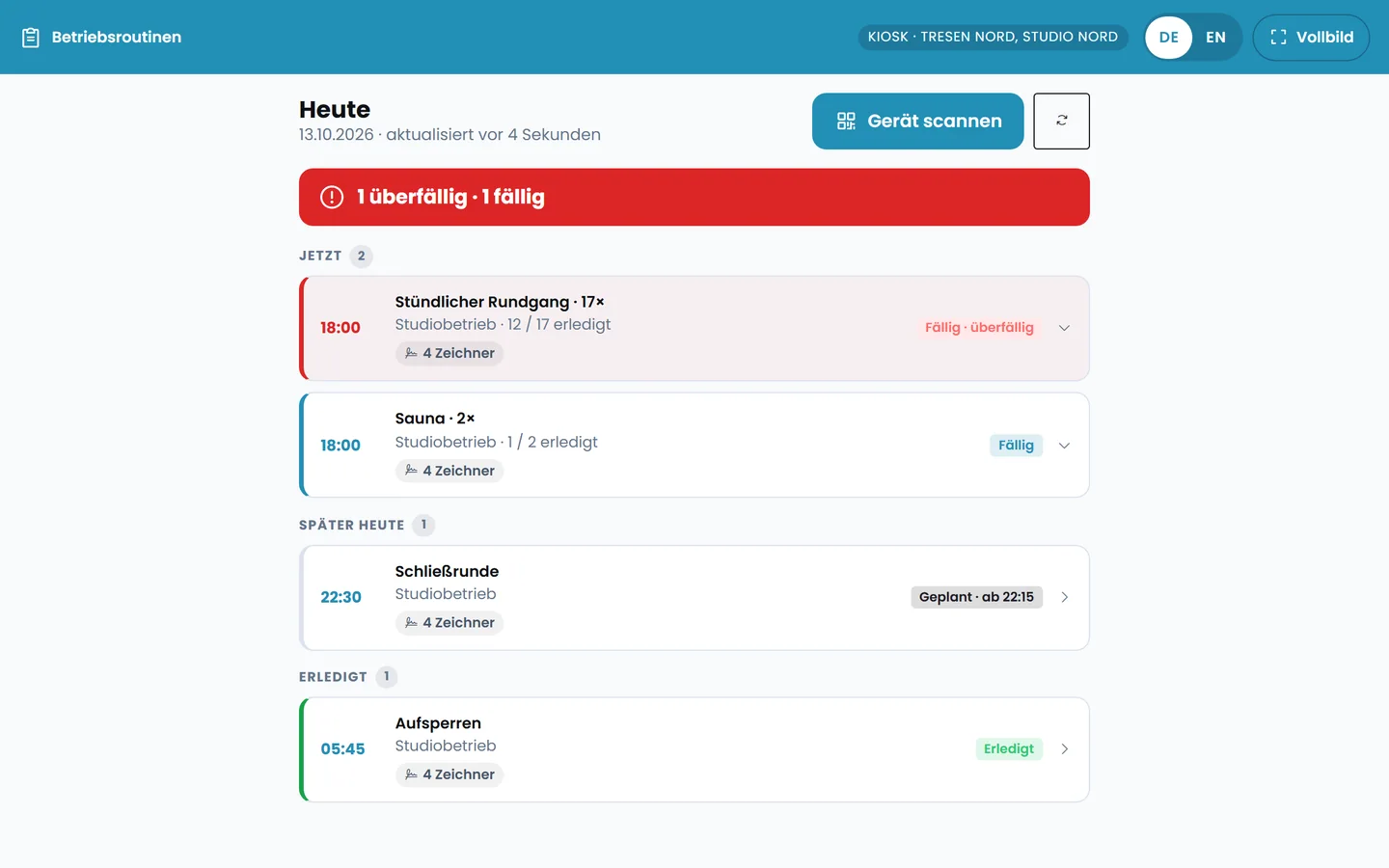This screenshot has height=868, width=1389.
Task: Click the QR code scan icon
Action: pyautogui.click(x=846, y=121)
